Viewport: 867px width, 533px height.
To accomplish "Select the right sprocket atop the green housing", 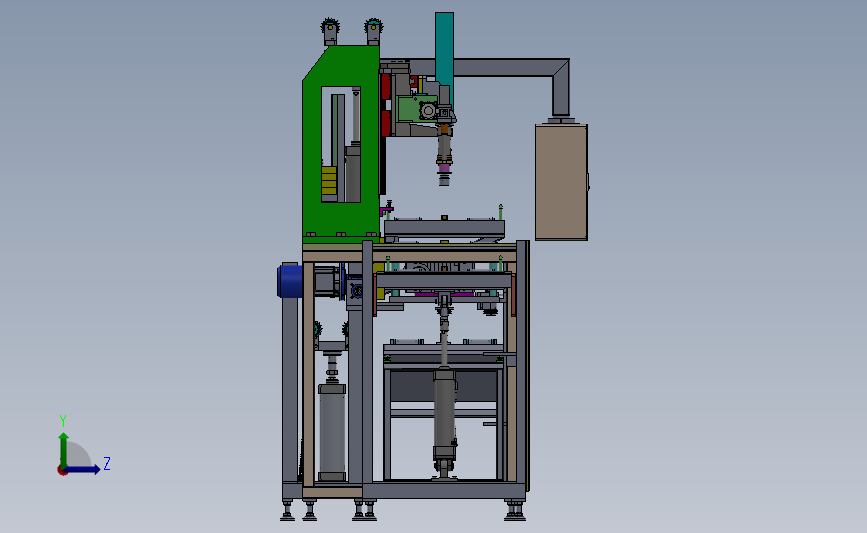I will (374, 26).
